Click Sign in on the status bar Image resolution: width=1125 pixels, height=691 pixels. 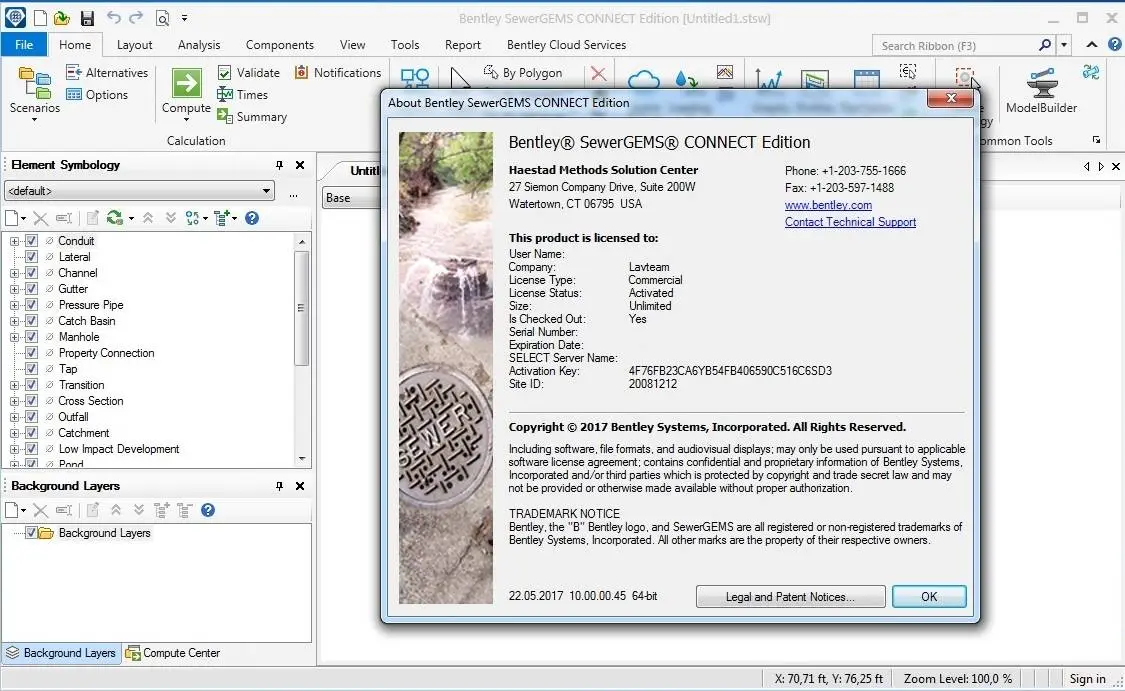pyautogui.click(x=1087, y=678)
